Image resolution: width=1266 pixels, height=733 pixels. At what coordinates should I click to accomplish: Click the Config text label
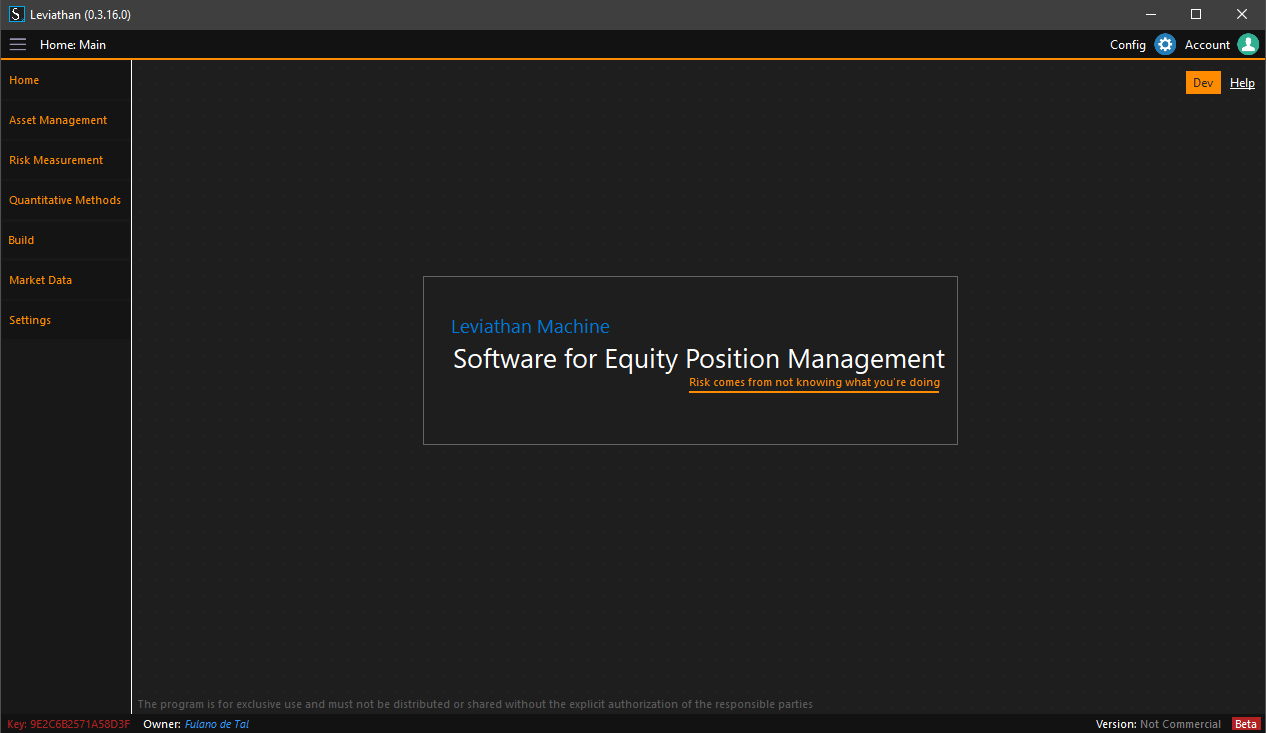pos(1128,45)
